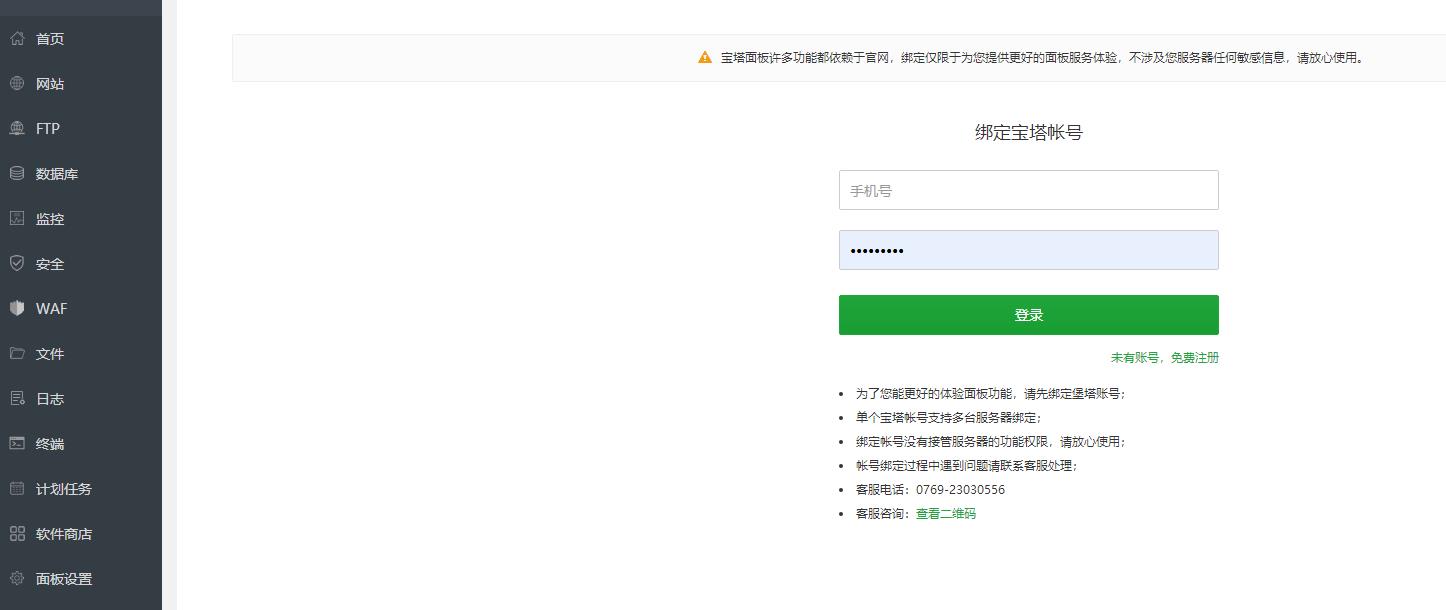Click the calendar icon beside 计划任务
Image resolution: width=1446 pixels, height=610 pixels.
point(17,489)
